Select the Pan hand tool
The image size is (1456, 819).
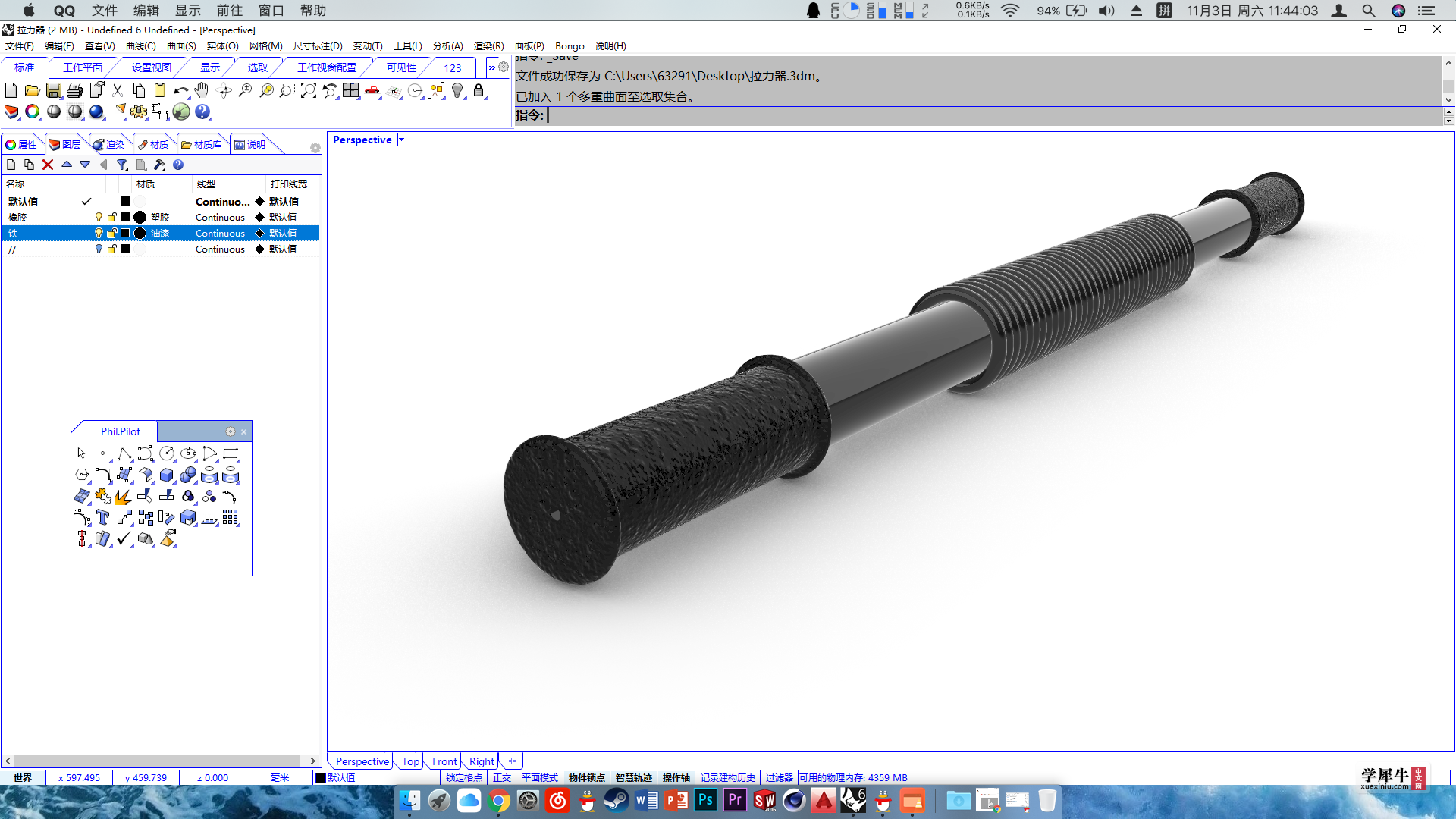pyautogui.click(x=202, y=91)
